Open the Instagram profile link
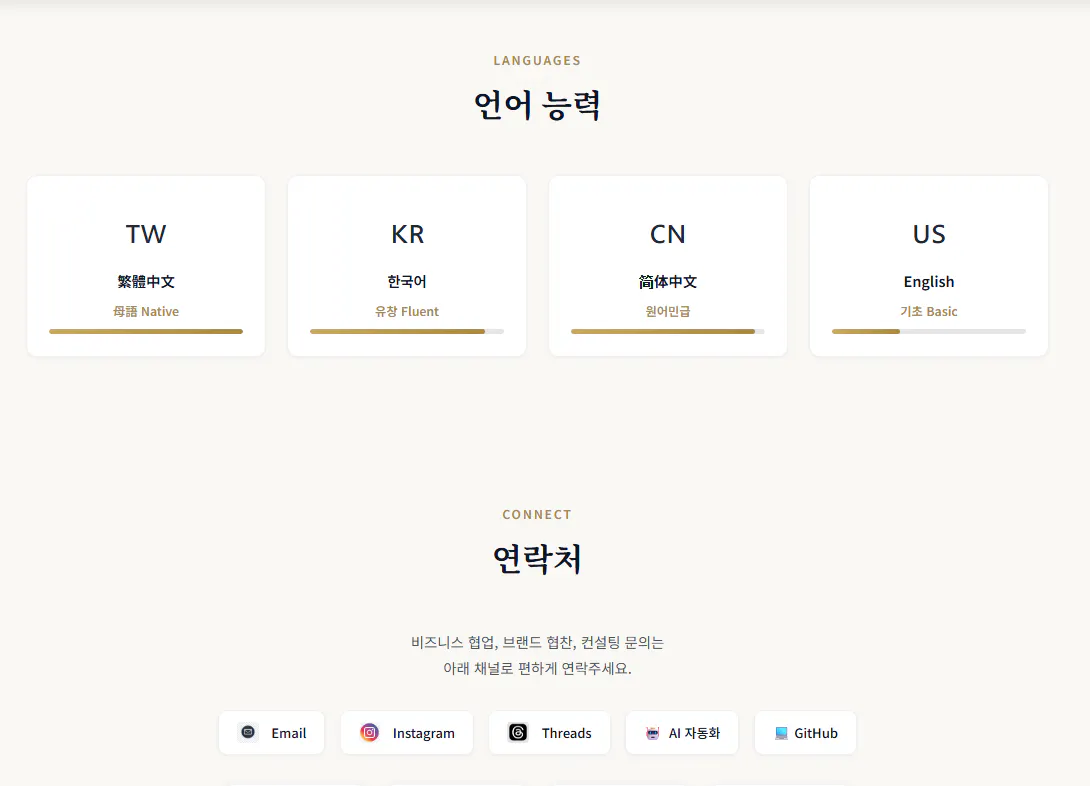Screen dimensions: 1090x786 click(x=407, y=732)
